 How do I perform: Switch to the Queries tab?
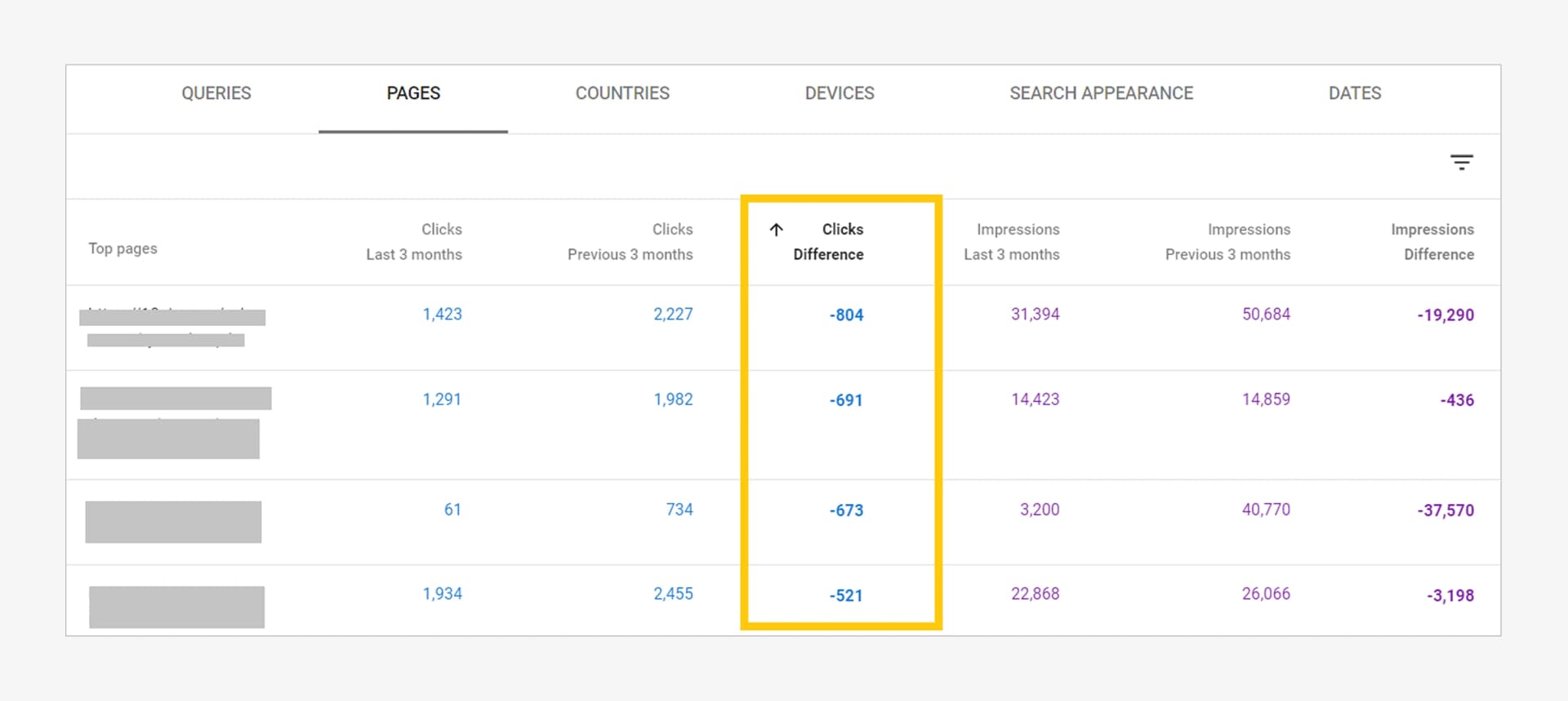[x=216, y=93]
